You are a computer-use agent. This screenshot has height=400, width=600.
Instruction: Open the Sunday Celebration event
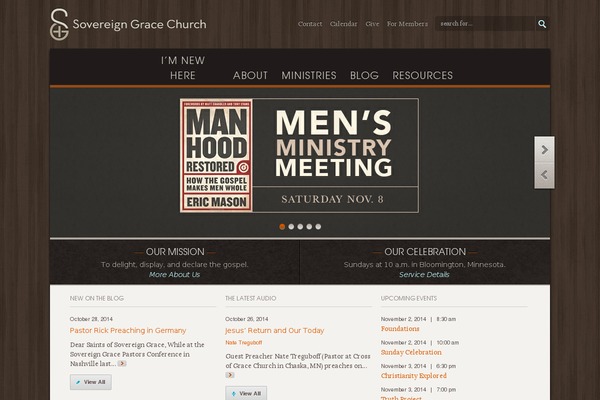click(411, 352)
